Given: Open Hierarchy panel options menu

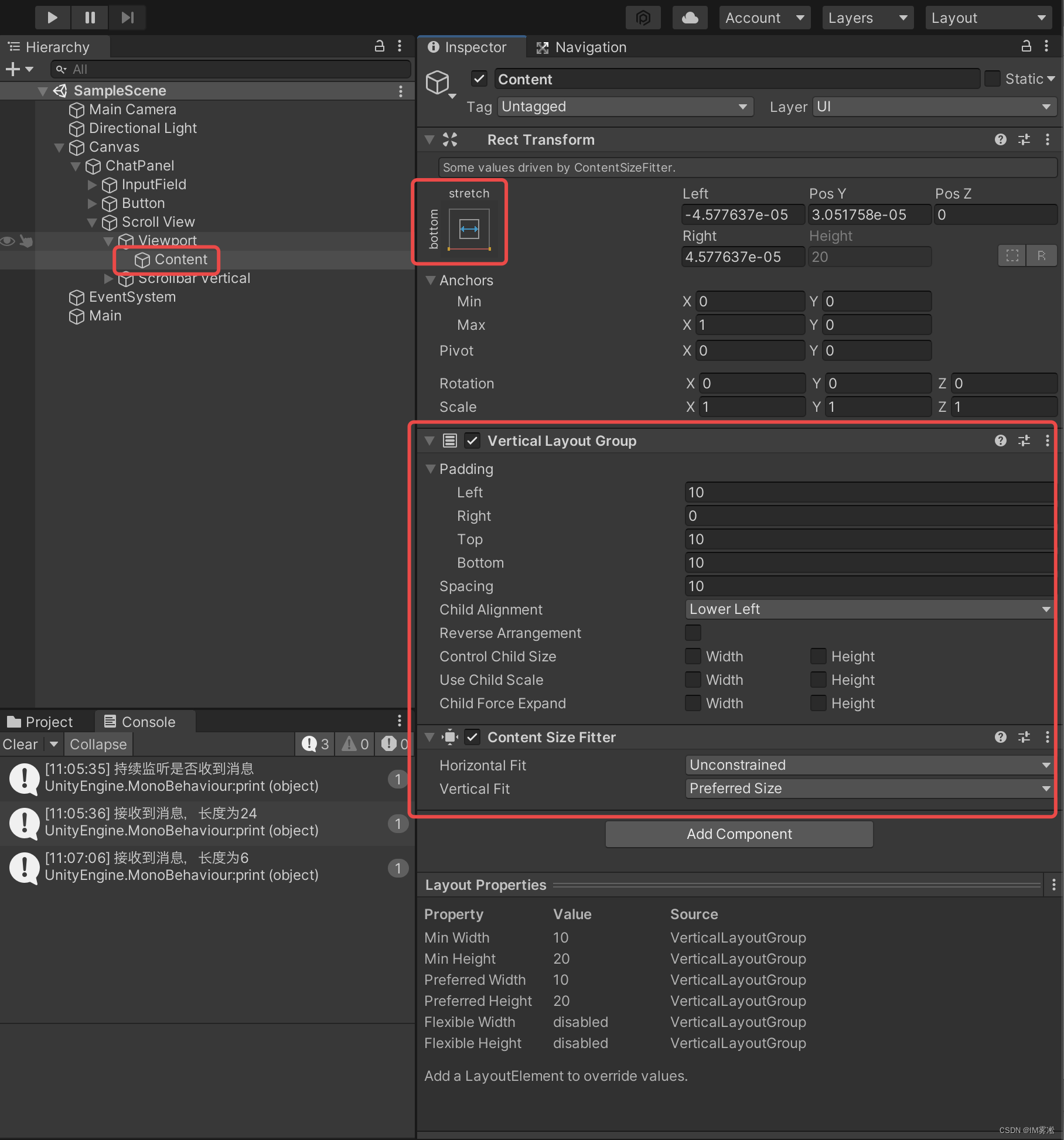Looking at the screenshot, I should pos(400,46).
